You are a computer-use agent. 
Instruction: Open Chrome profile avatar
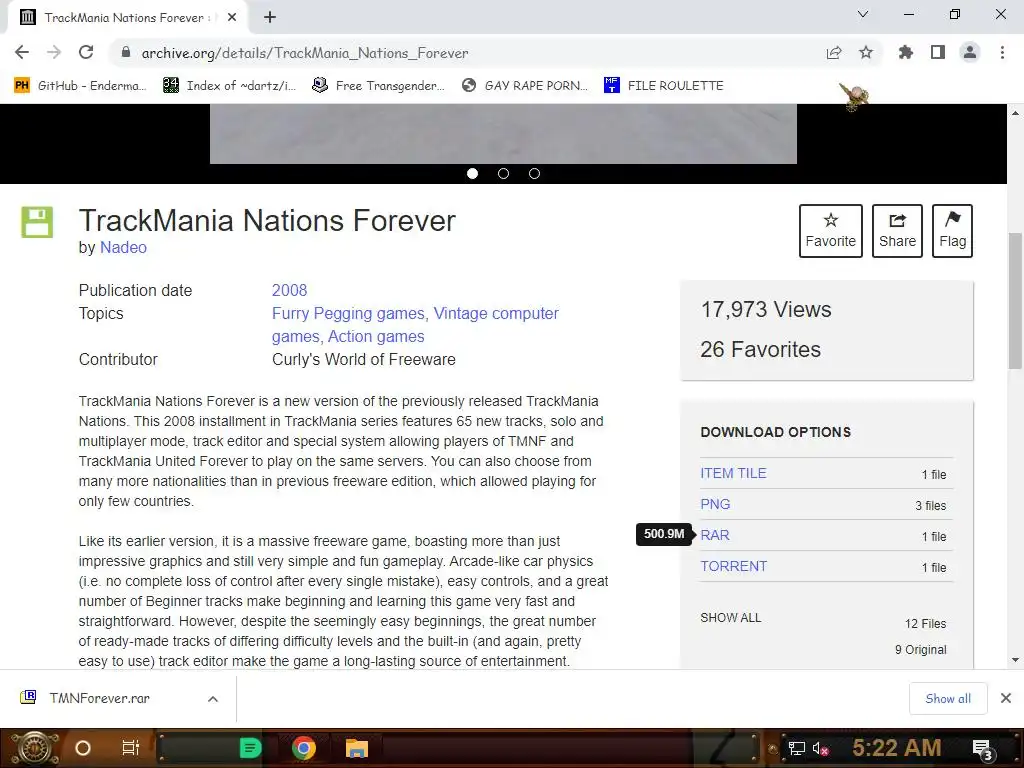point(970,52)
